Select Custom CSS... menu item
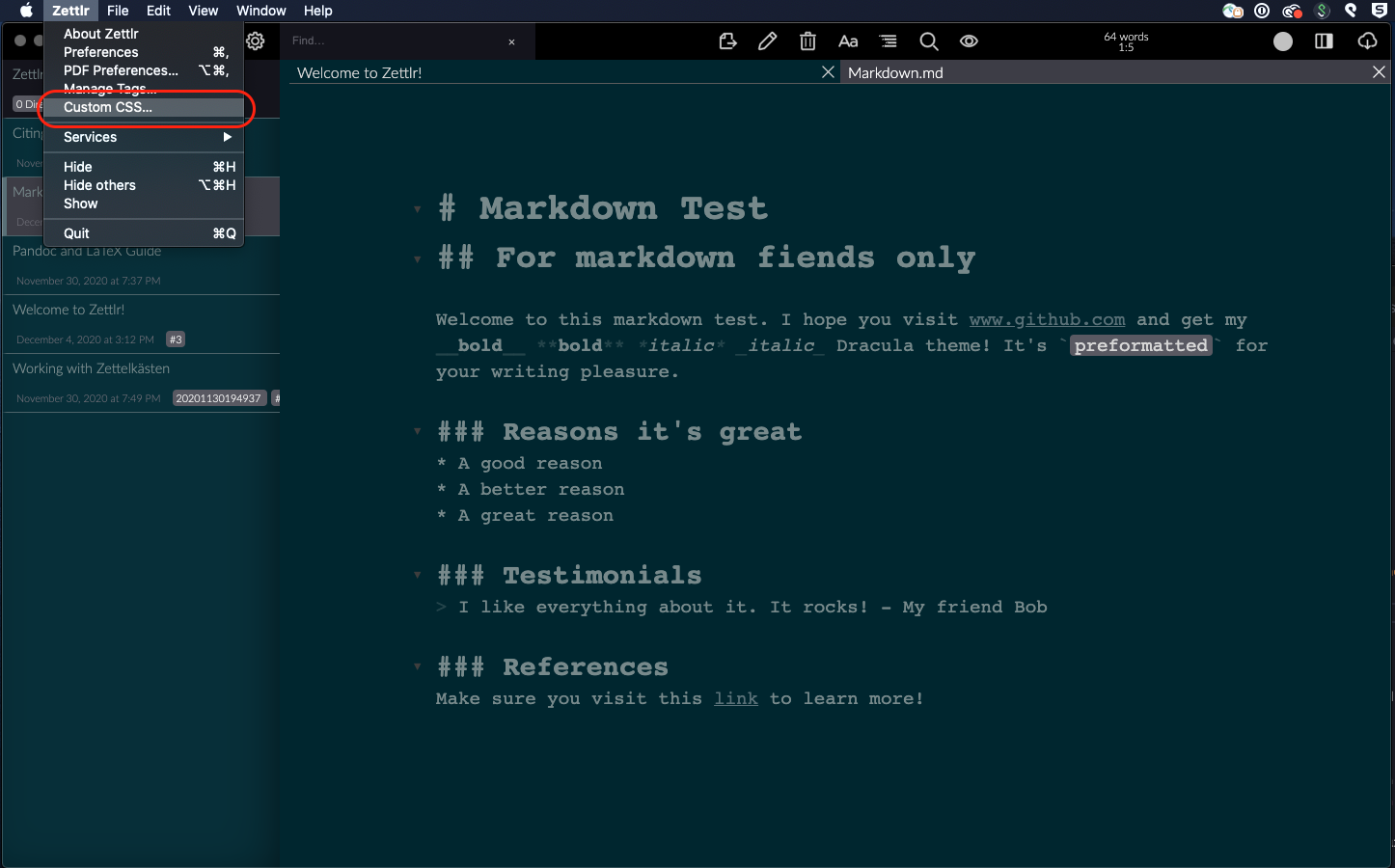 pos(144,107)
